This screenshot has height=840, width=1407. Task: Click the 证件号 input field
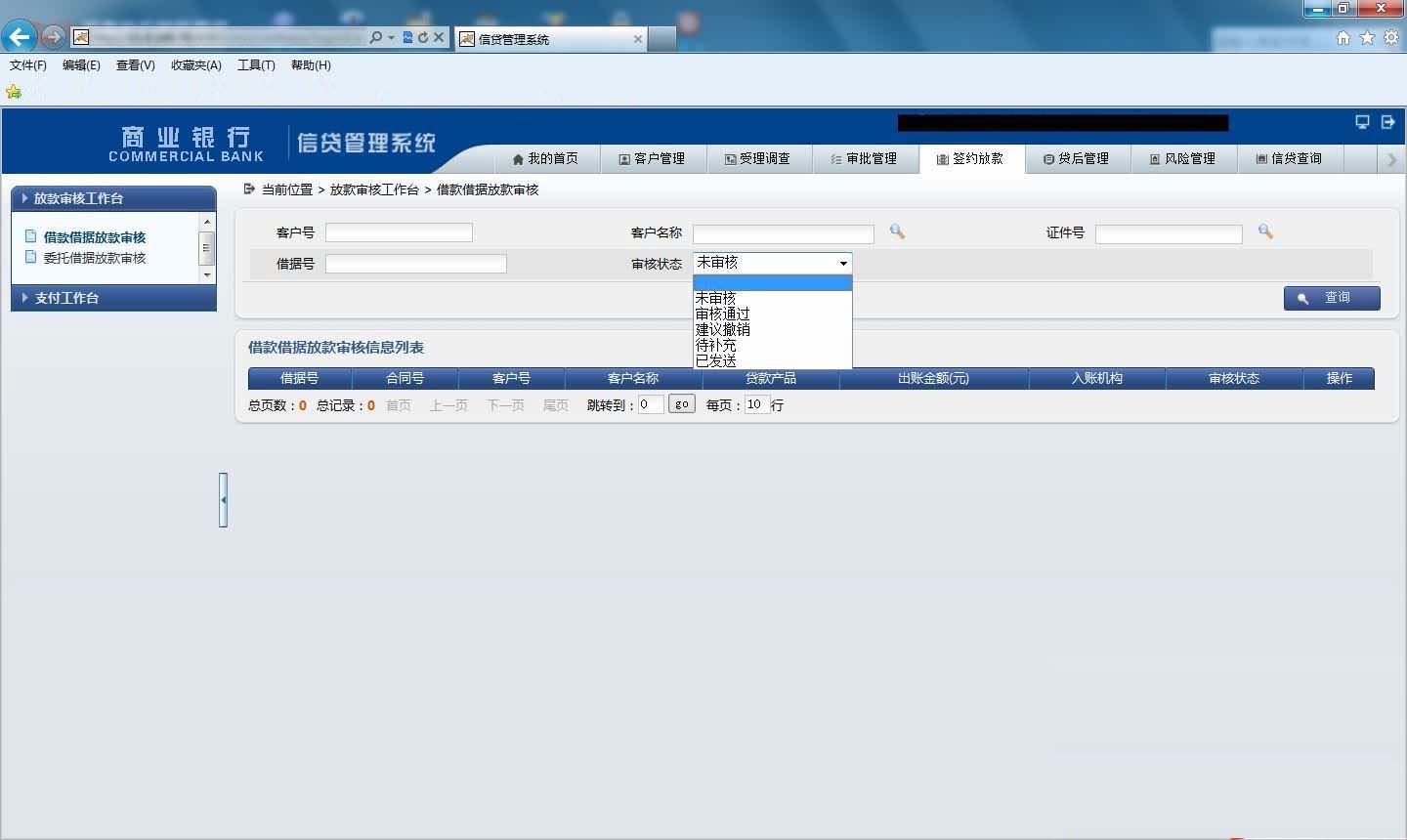[x=1169, y=234]
